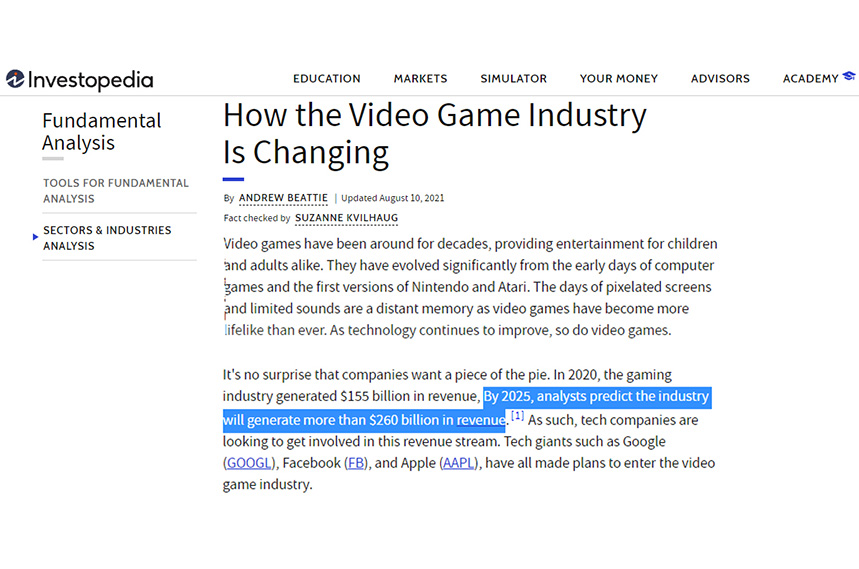The height and width of the screenshot is (569, 859).
Task: Follow the GOOGL ticker link
Action: [249, 463]
